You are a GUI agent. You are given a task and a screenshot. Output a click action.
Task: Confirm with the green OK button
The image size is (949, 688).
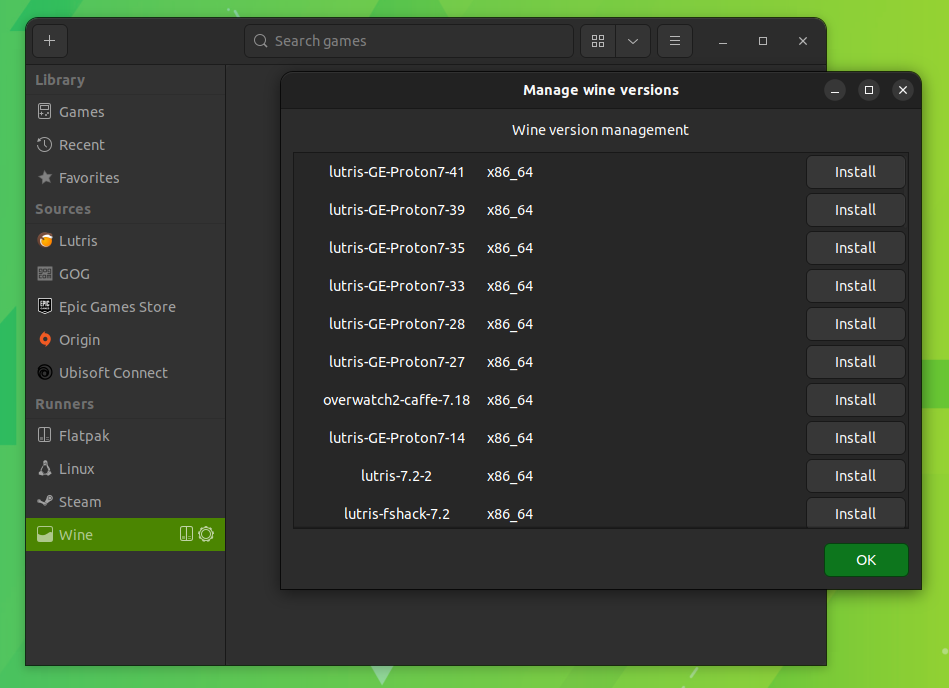866,560
